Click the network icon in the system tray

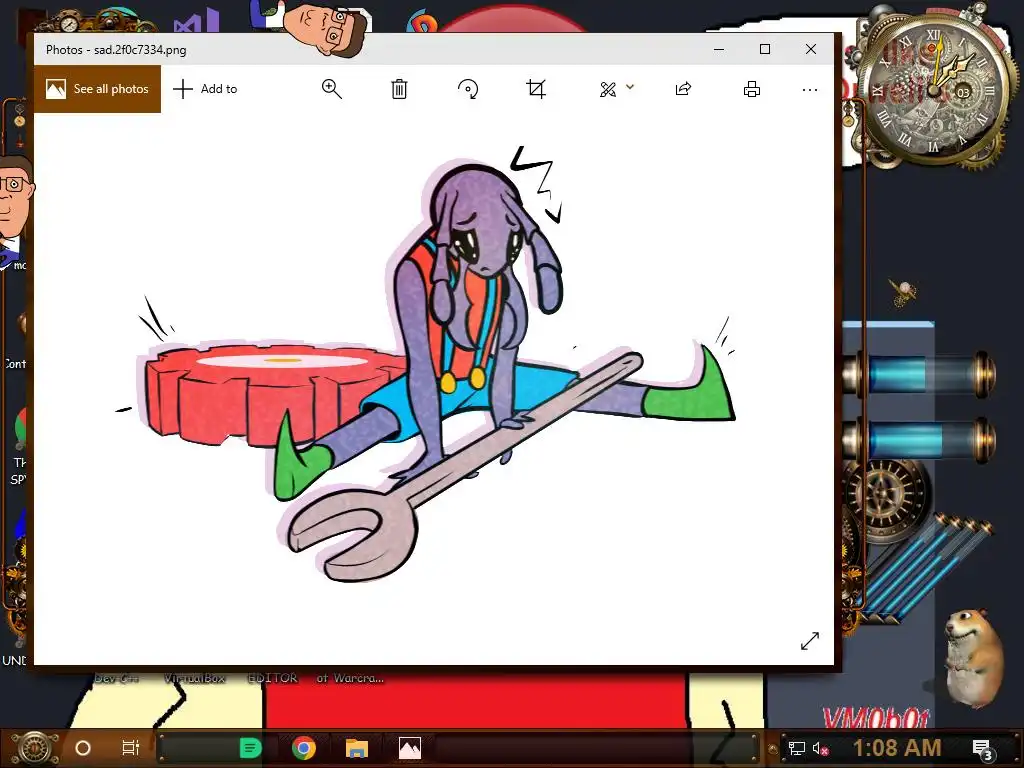click(x=797, y=748)
